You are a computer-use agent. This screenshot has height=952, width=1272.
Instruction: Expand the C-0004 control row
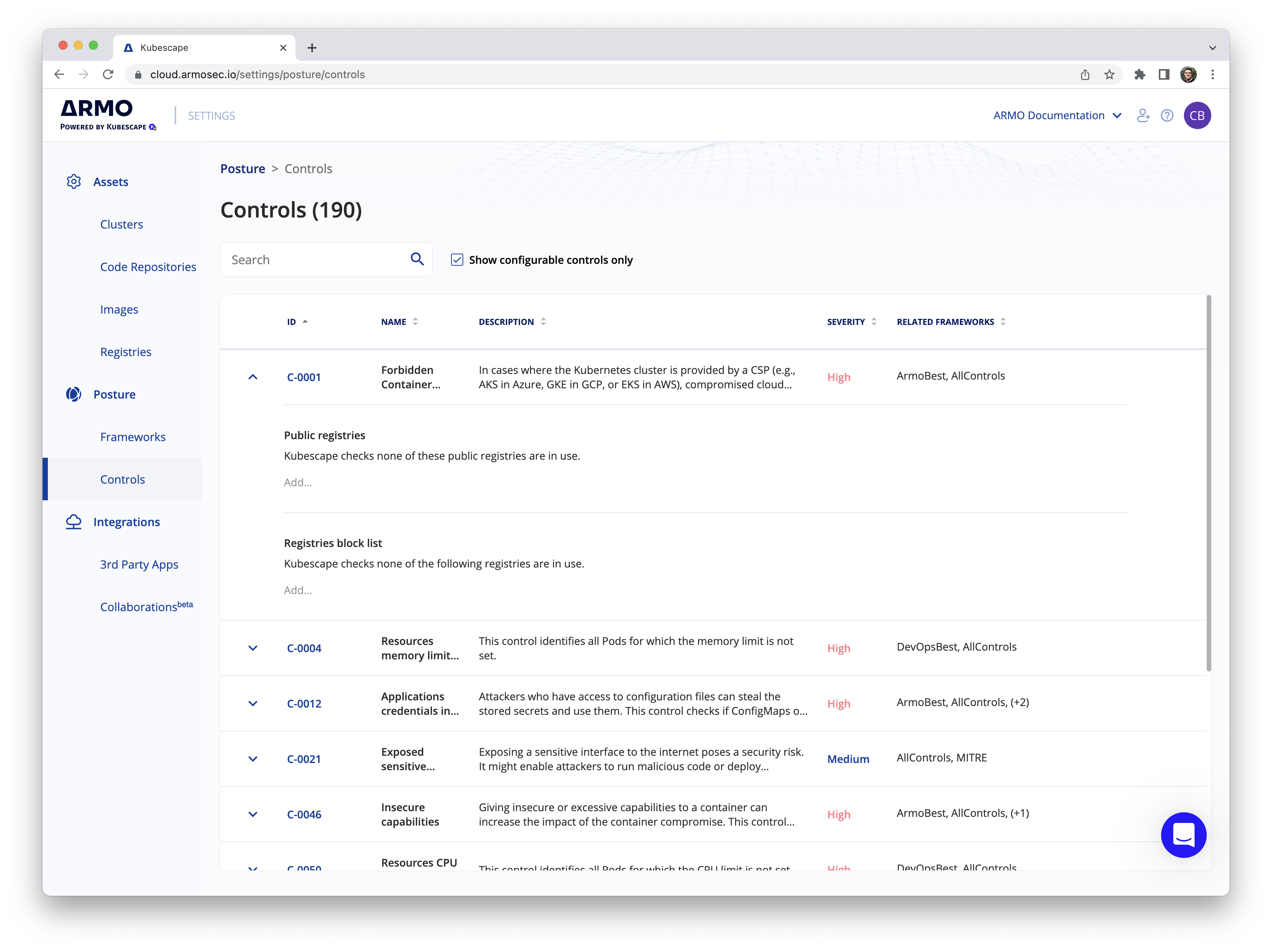coord(253,648)
